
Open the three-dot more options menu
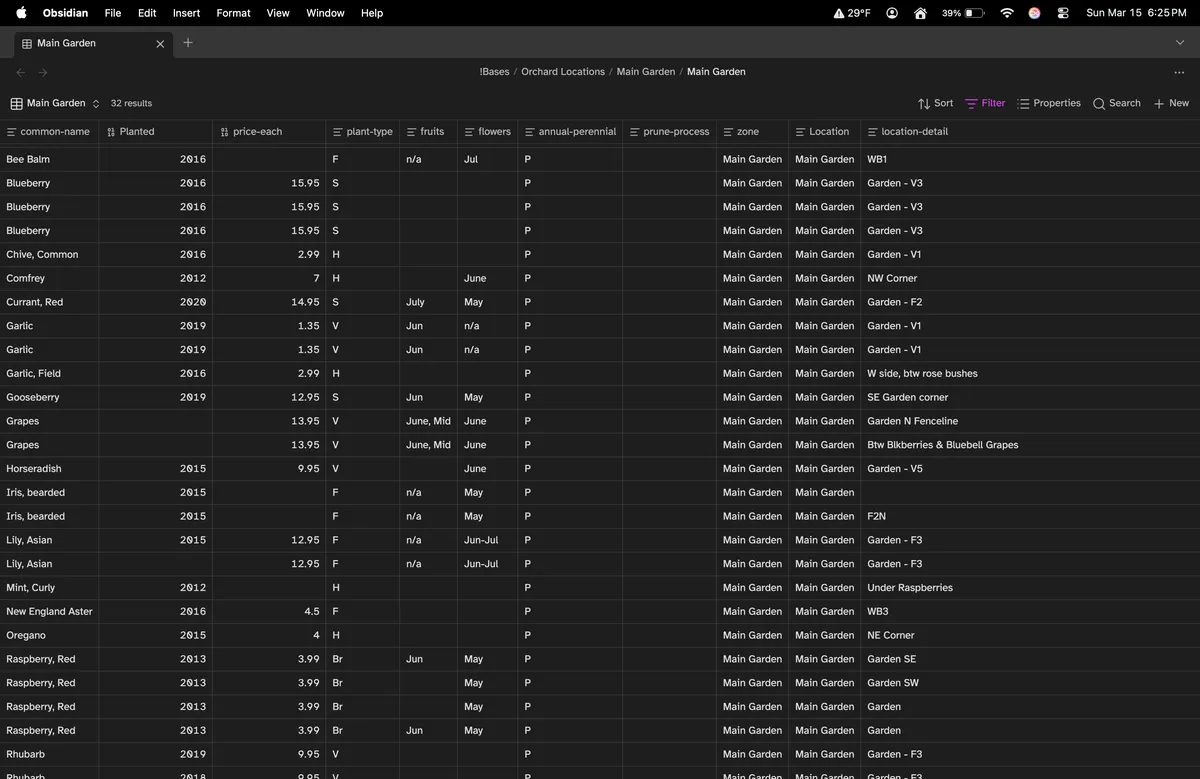coord(1179,72)
